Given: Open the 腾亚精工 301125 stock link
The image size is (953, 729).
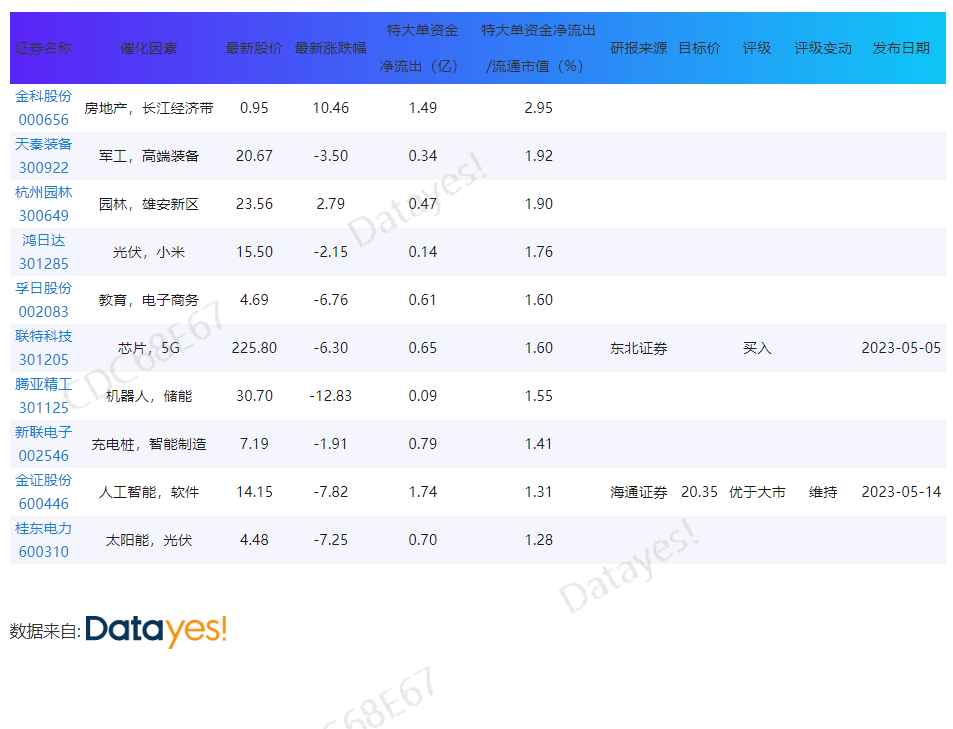Looking at the screenshot, I should pyautogui.click(x=43, y=396).
